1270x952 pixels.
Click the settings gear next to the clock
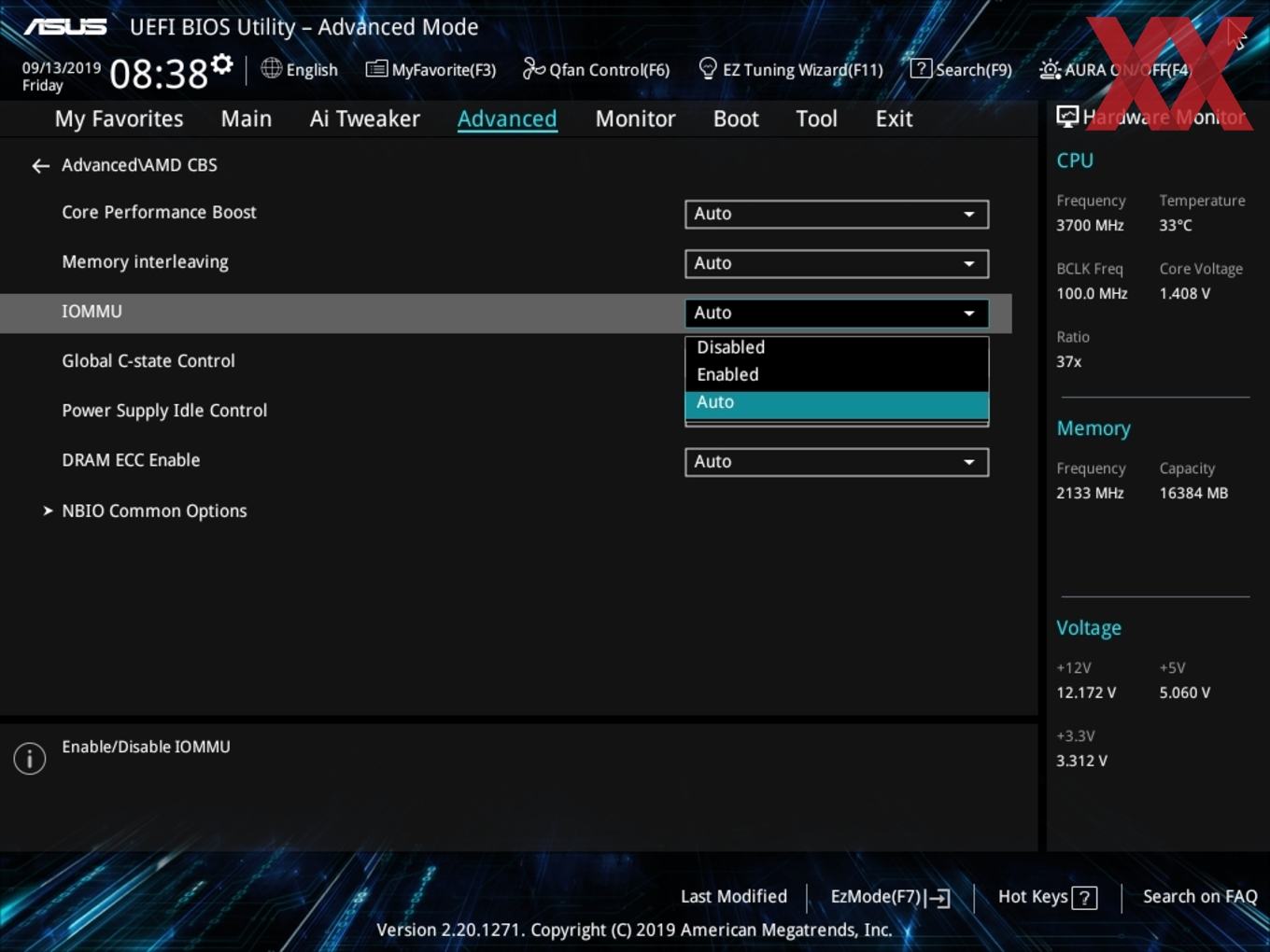(221, 63)
